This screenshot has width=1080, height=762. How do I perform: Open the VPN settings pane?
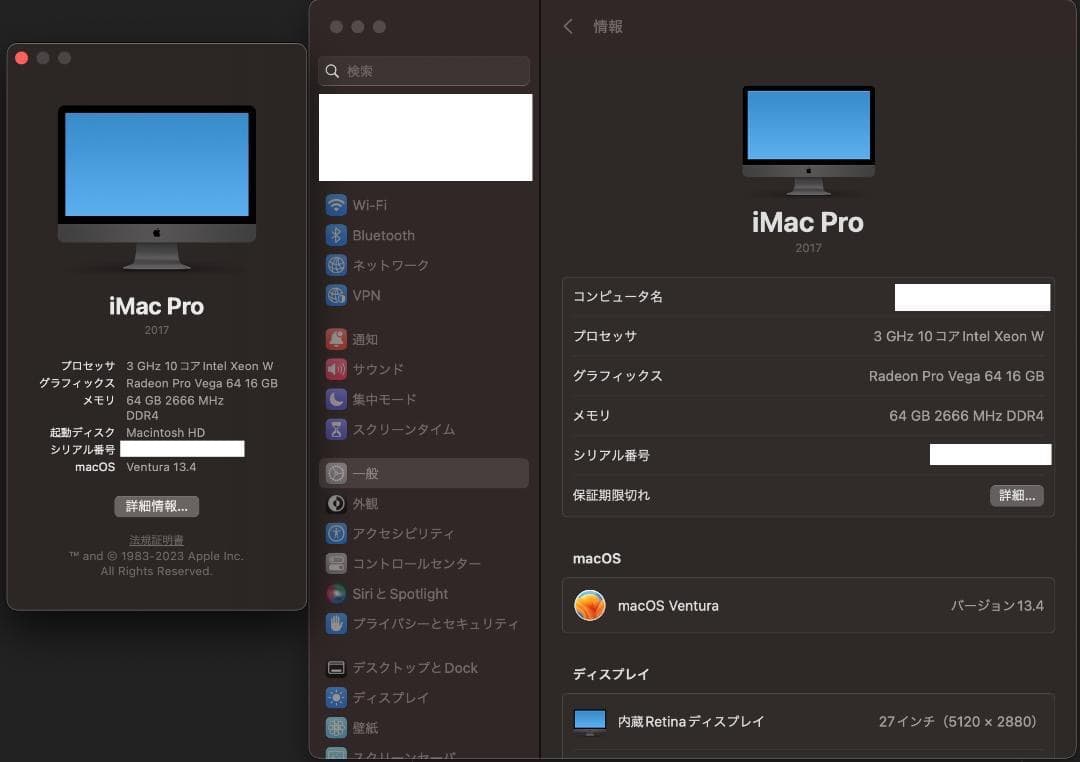pyautogui.click(x=366, y=295)
